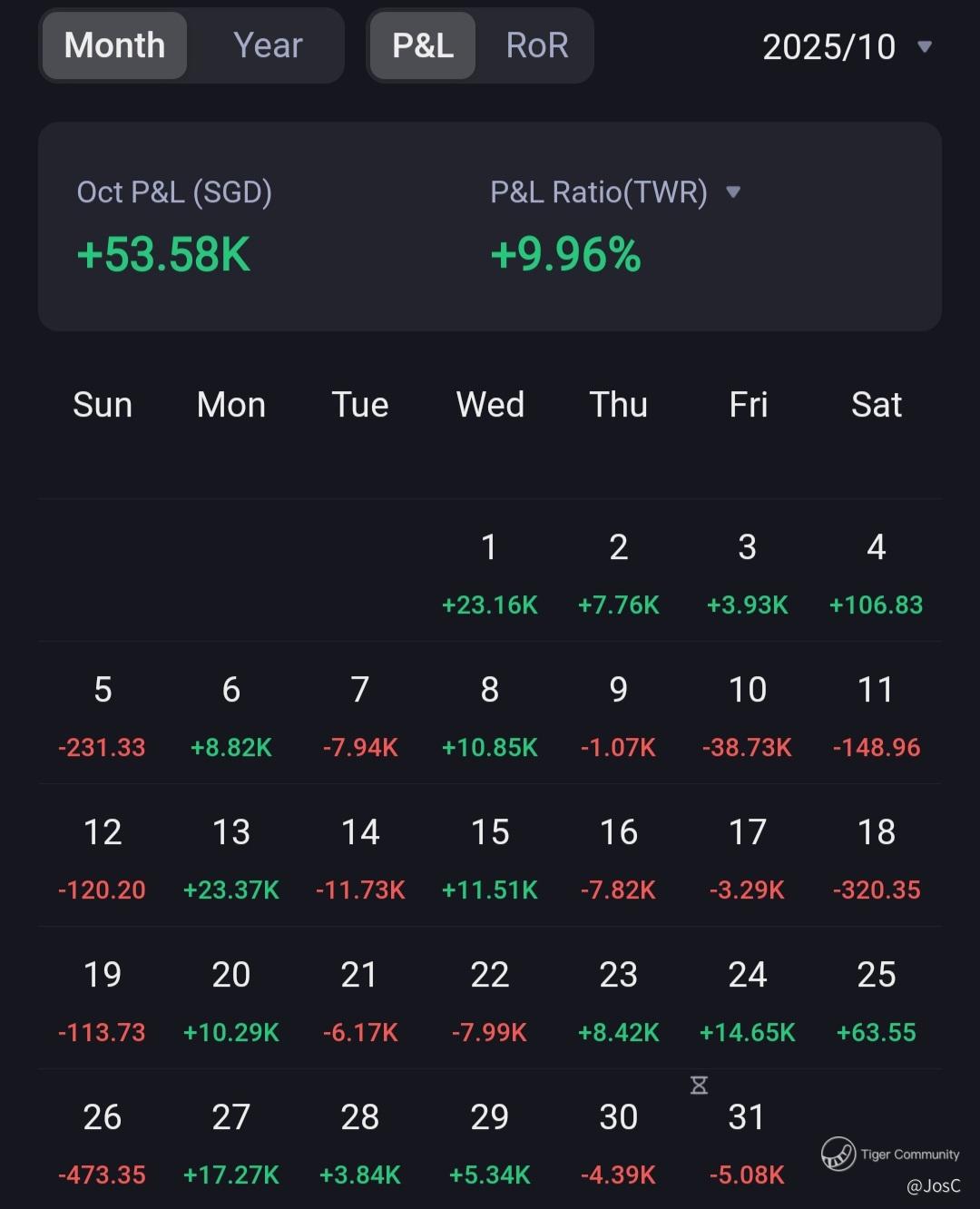Tap the +9.96% ratio value
This screenshot has width=980, height=1209.
(565, 254)
